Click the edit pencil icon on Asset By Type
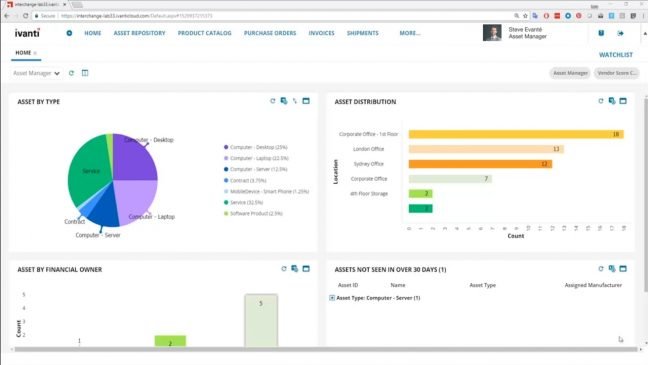Viewport: 648px width, 365px height. pos(295,101)
